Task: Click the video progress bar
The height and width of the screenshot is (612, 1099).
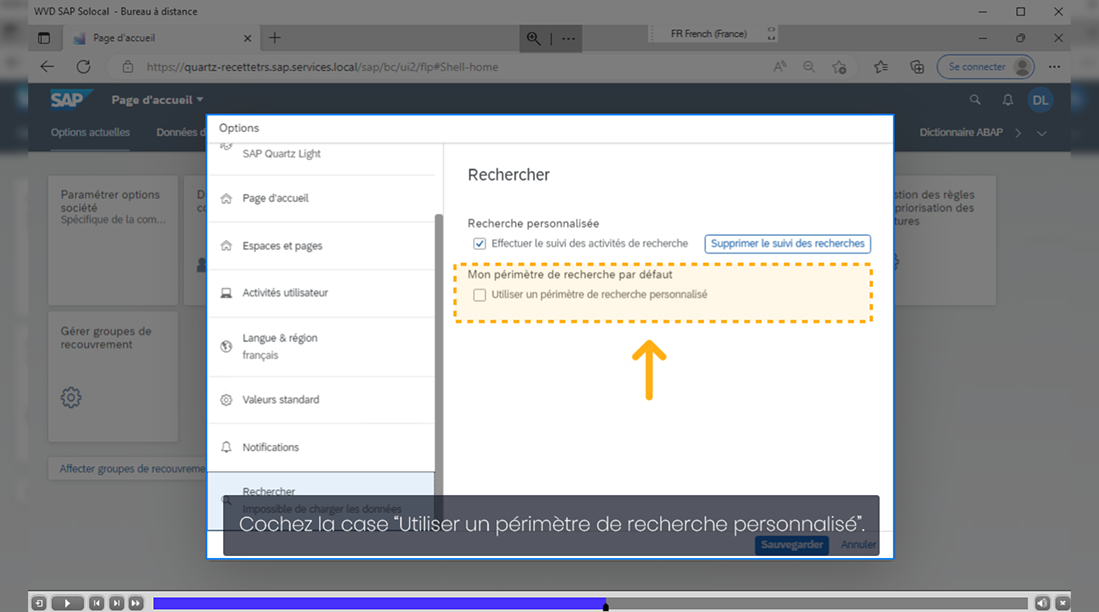Action: [590, 603]
